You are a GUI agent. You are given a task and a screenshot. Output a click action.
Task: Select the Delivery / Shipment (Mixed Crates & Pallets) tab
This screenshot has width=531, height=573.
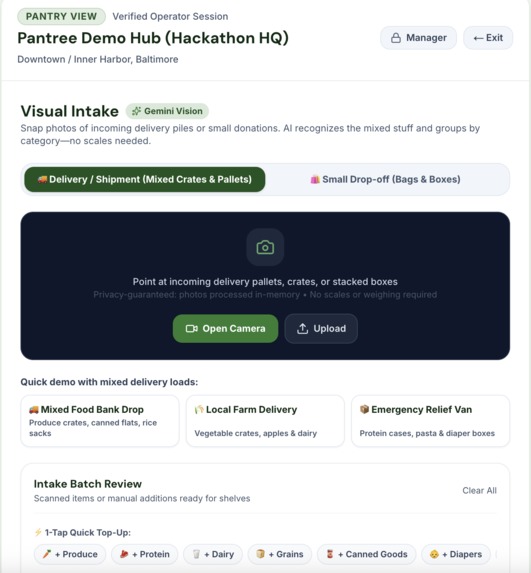coord(145,179)
